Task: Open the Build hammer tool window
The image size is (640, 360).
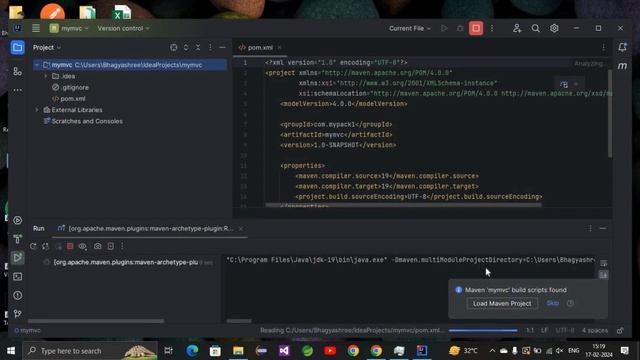Action: [x=18, y=239]
